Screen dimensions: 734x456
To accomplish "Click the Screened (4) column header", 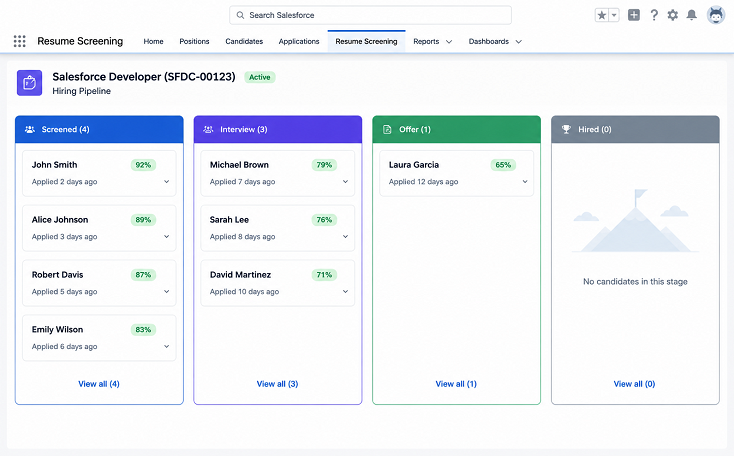I will (99, 129).
